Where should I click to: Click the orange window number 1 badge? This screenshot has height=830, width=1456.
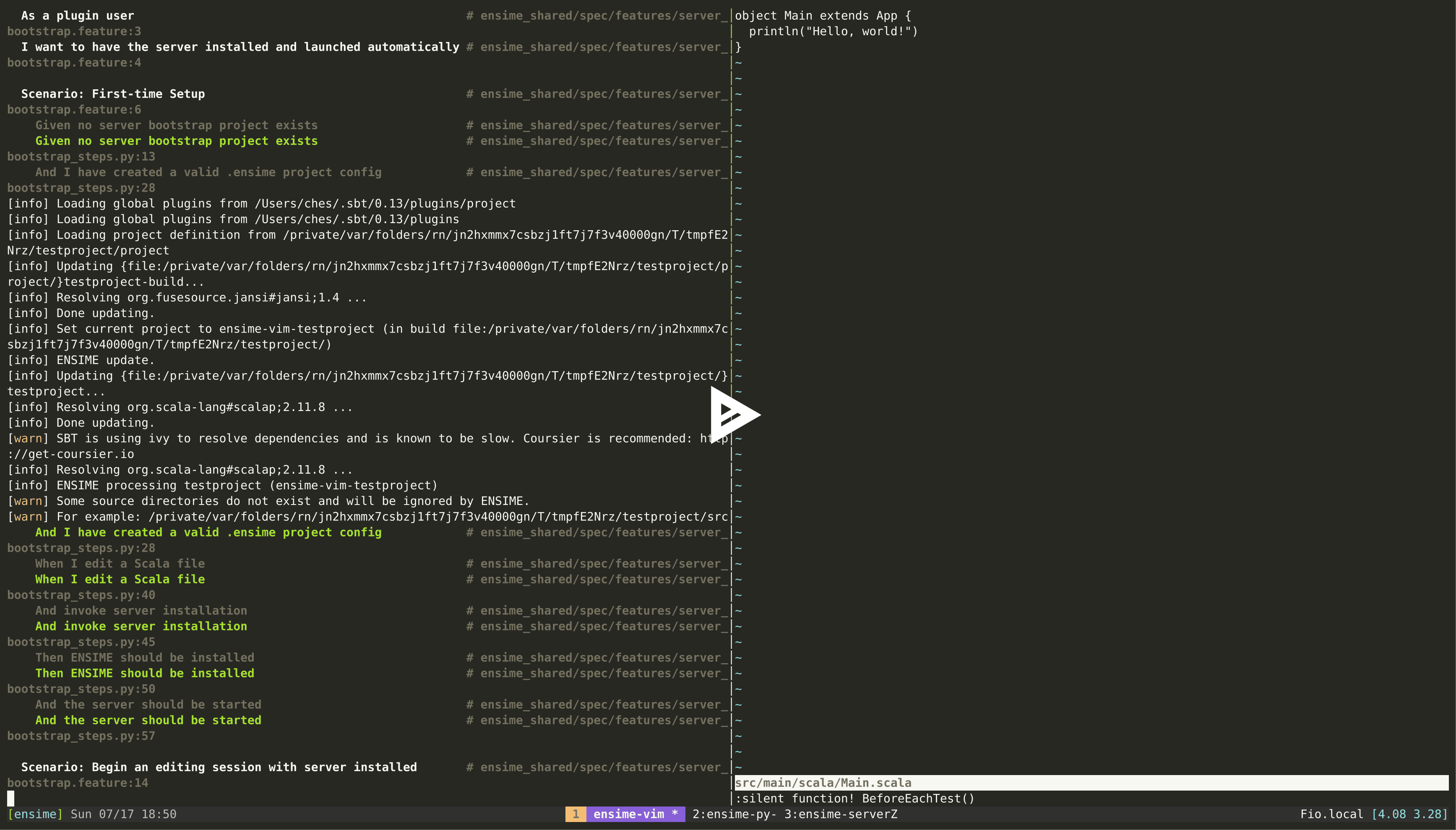click(x=577, y=814)
